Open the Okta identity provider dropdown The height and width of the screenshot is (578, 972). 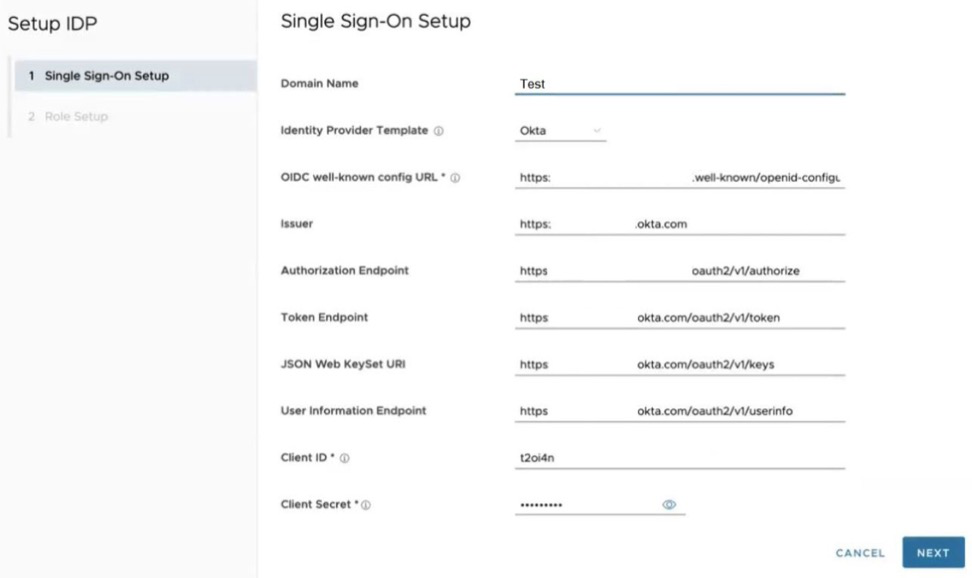(x=560, y=131)
